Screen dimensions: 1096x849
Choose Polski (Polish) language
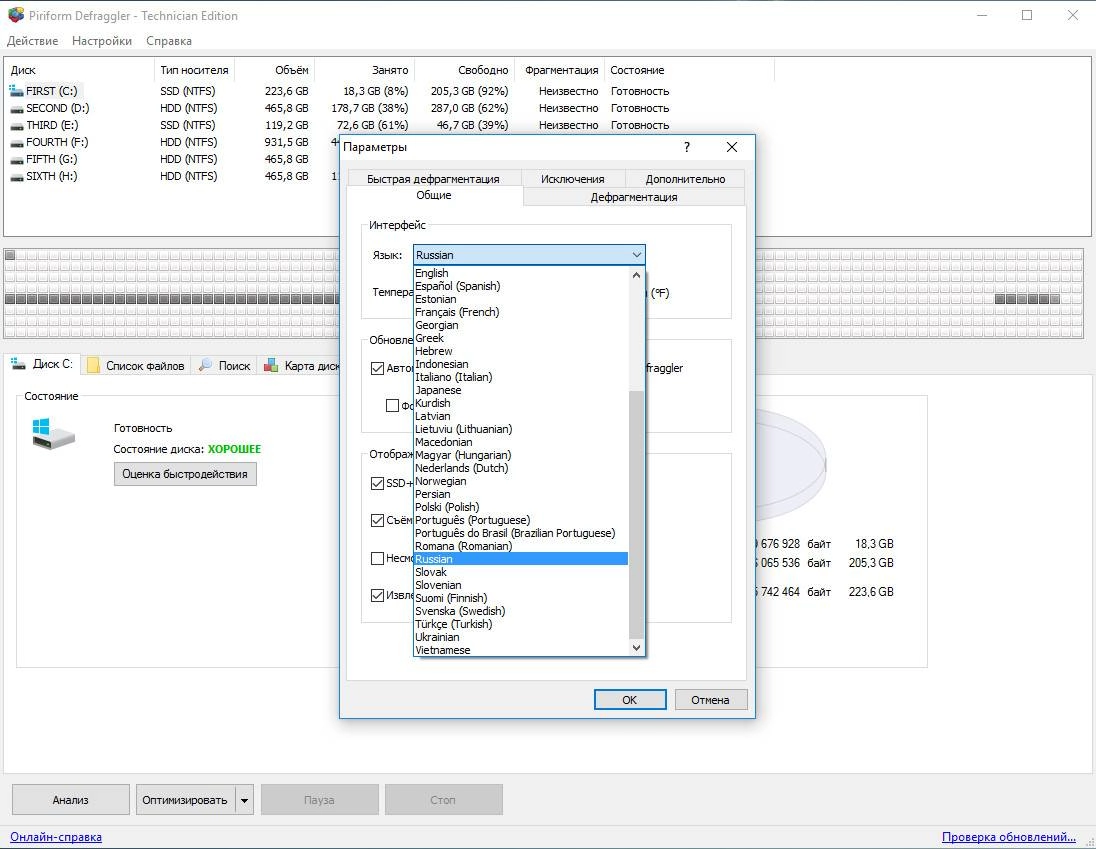[x=521, y=507]
